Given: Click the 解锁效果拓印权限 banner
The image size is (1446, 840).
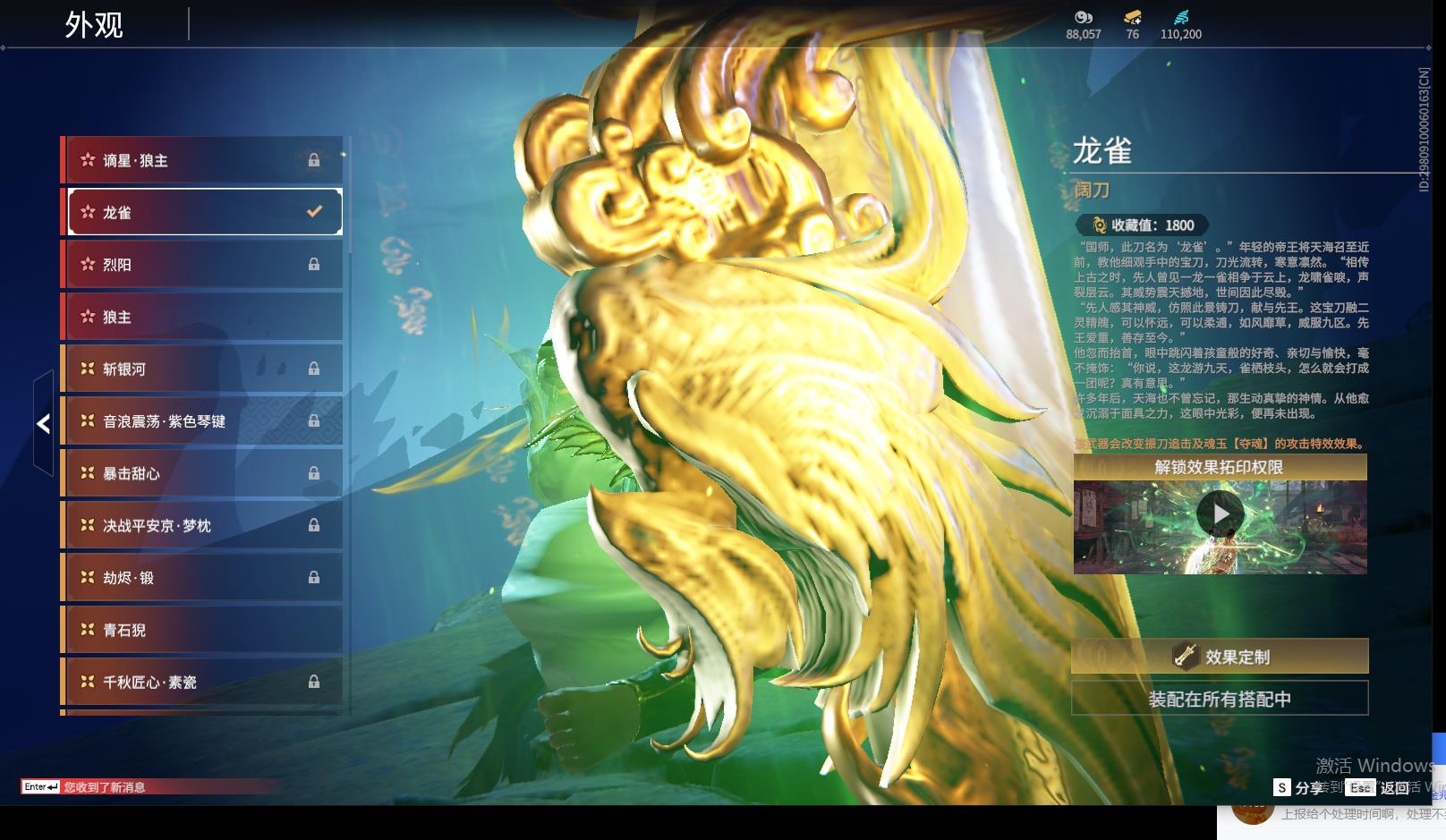Looking at the screenshot, I should tap(1220, 467).
